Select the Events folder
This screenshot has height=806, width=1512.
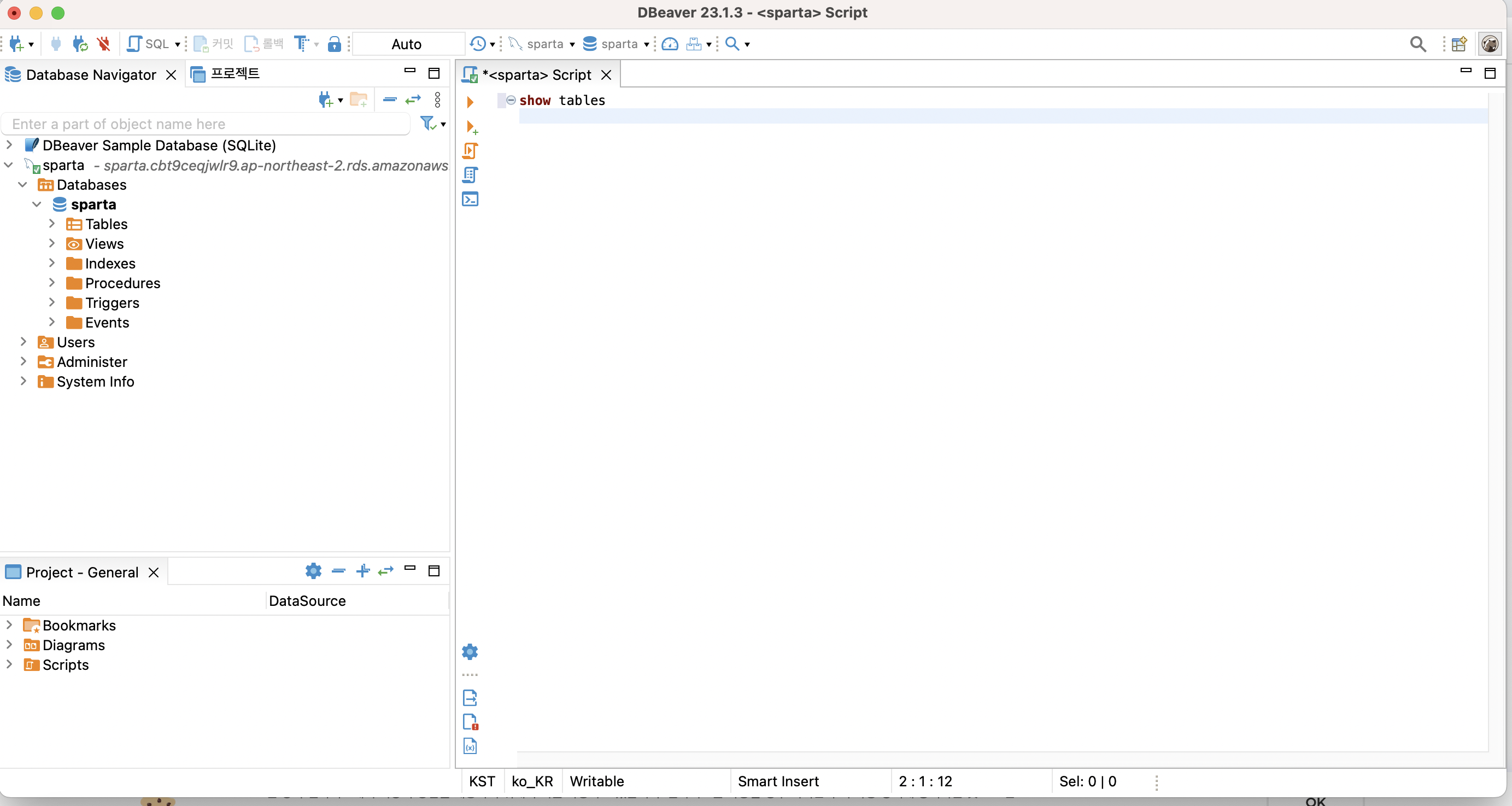[x=107, y=322]
